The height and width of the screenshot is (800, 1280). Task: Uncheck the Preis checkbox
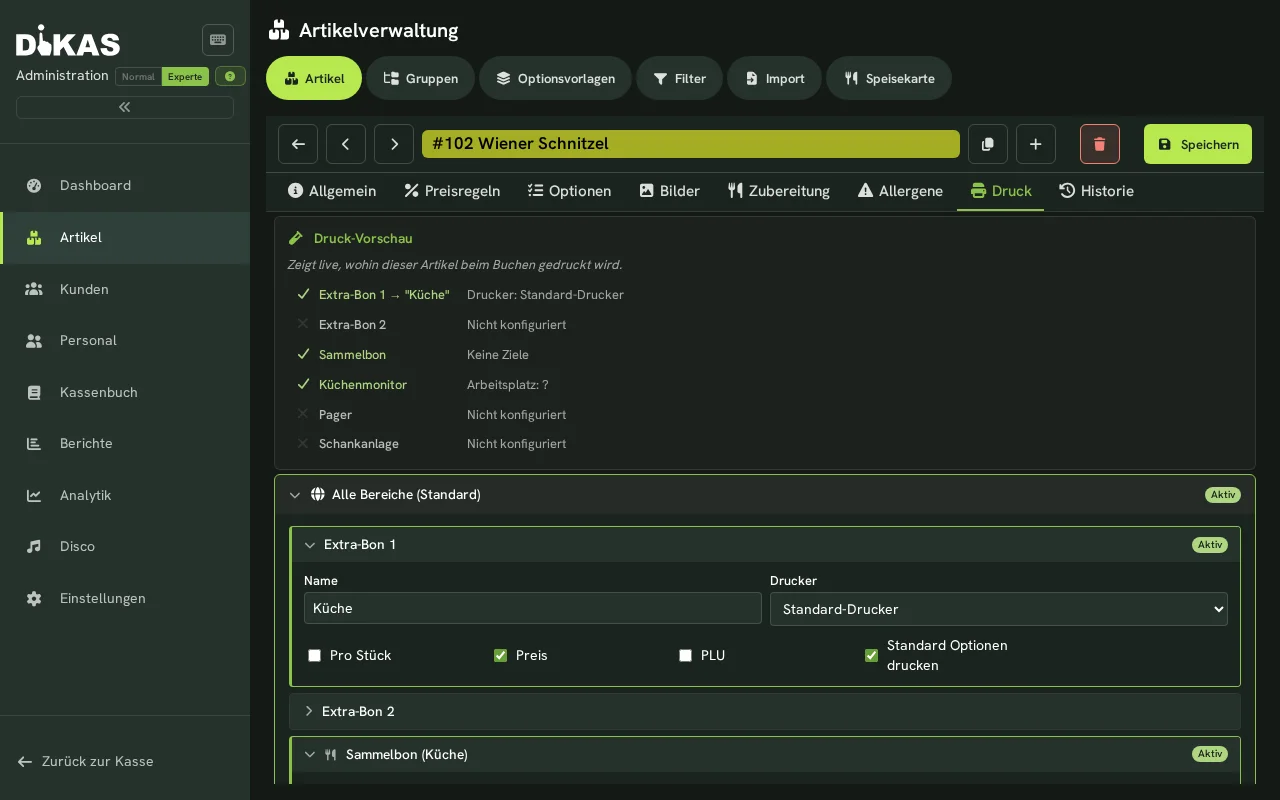coord(500,656)
